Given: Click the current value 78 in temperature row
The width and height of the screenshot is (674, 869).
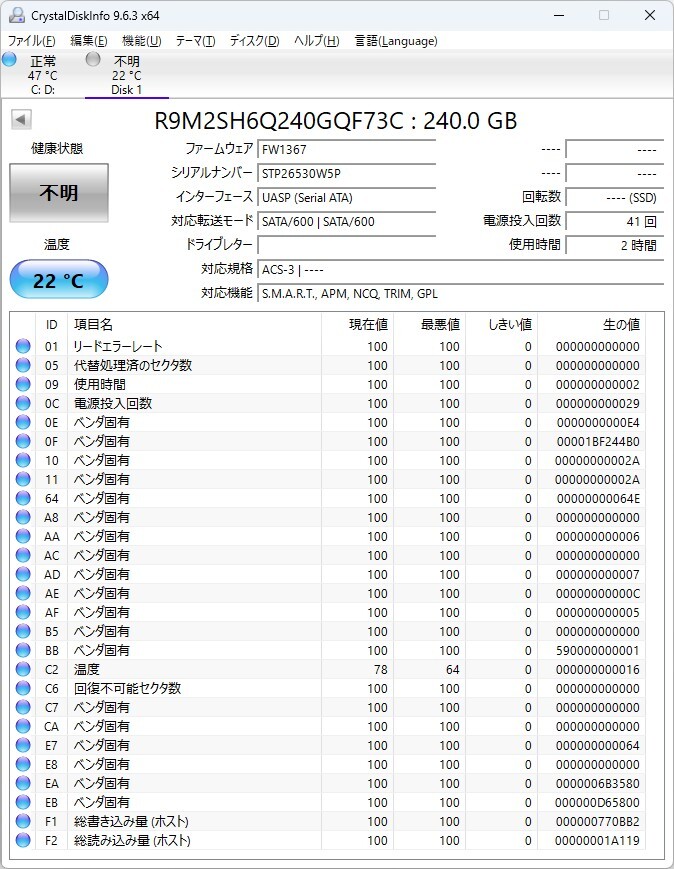Looking at the screenshot, I should [x=381, y=669].
